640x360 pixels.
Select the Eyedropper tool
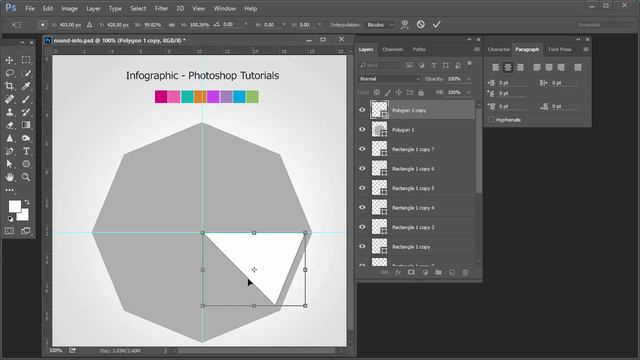(26, 86)
